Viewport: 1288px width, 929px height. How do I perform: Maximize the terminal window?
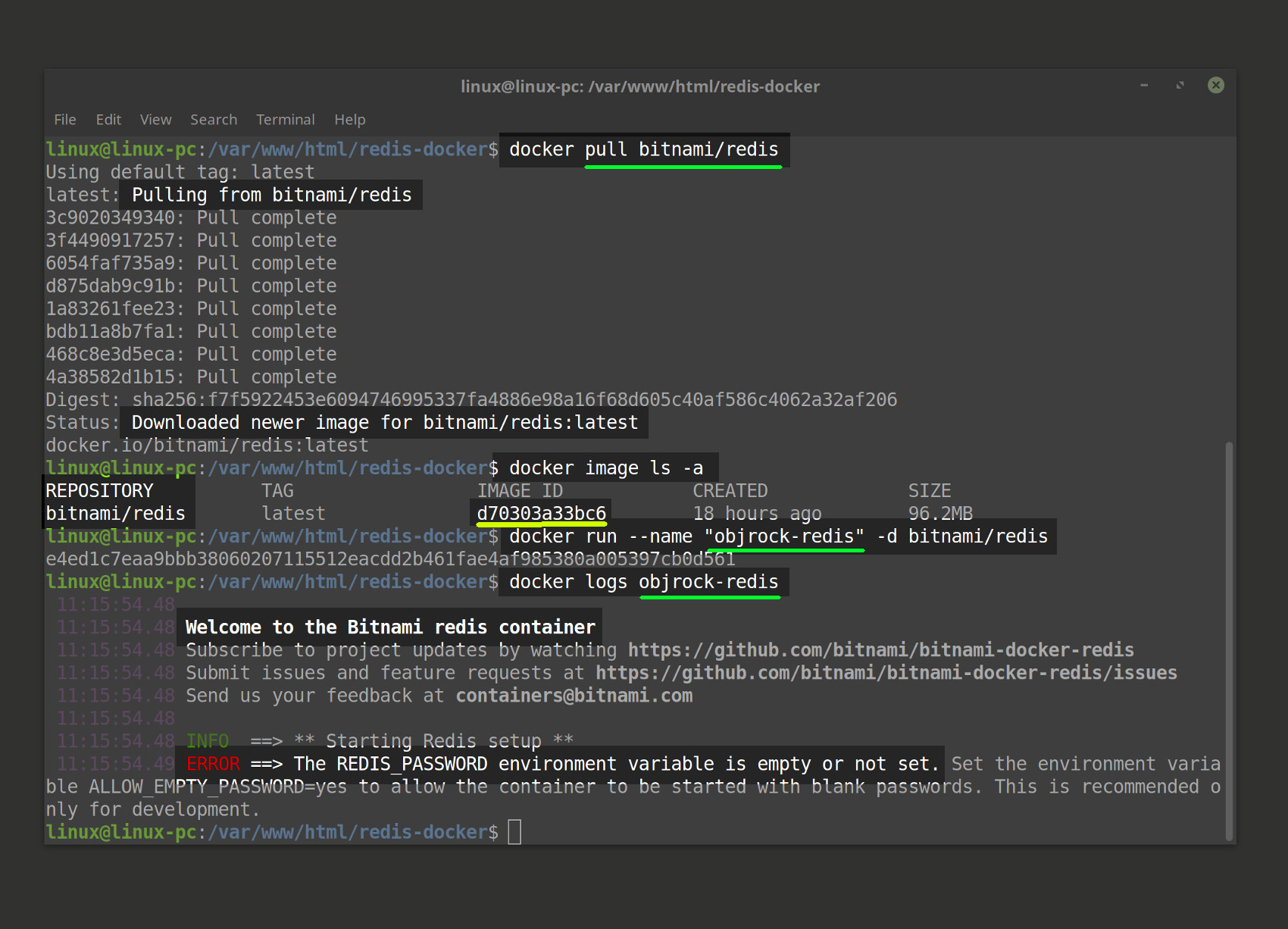[1180, 86]
